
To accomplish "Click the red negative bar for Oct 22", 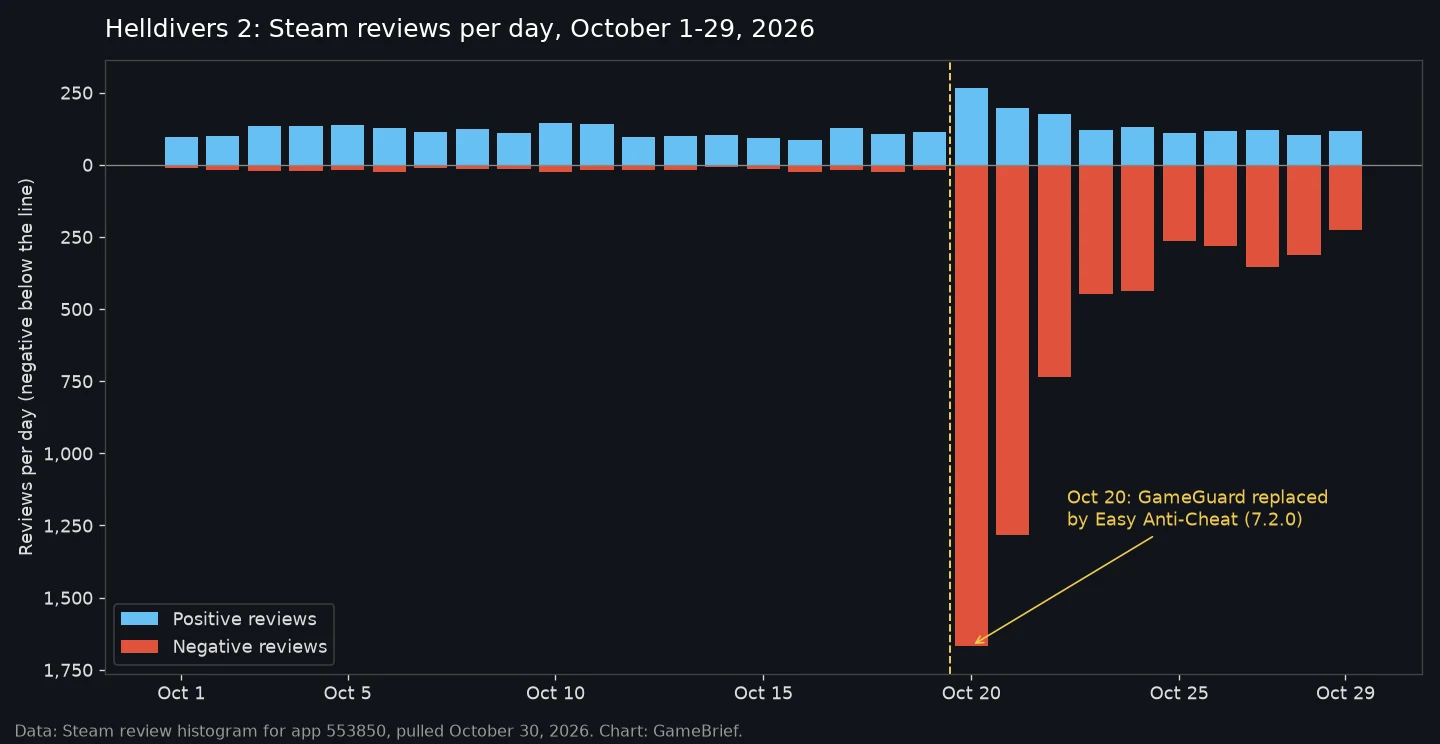I will tap(1054, 271).
